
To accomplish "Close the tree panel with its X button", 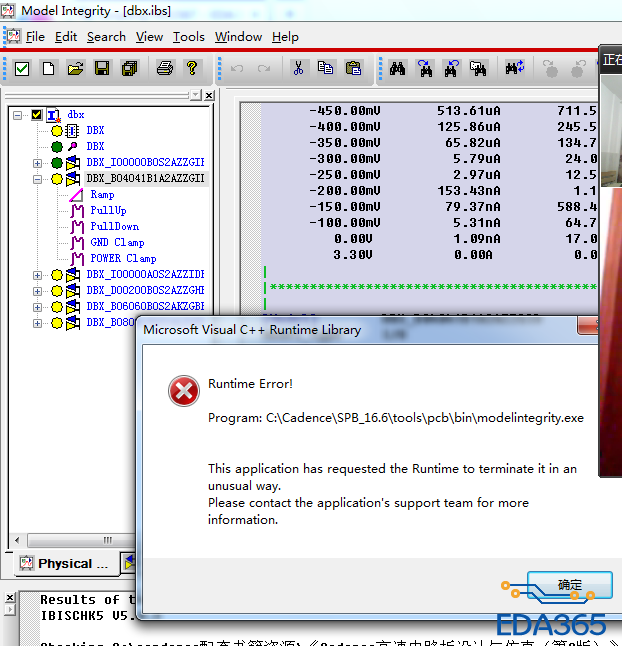I will (209, 96).
